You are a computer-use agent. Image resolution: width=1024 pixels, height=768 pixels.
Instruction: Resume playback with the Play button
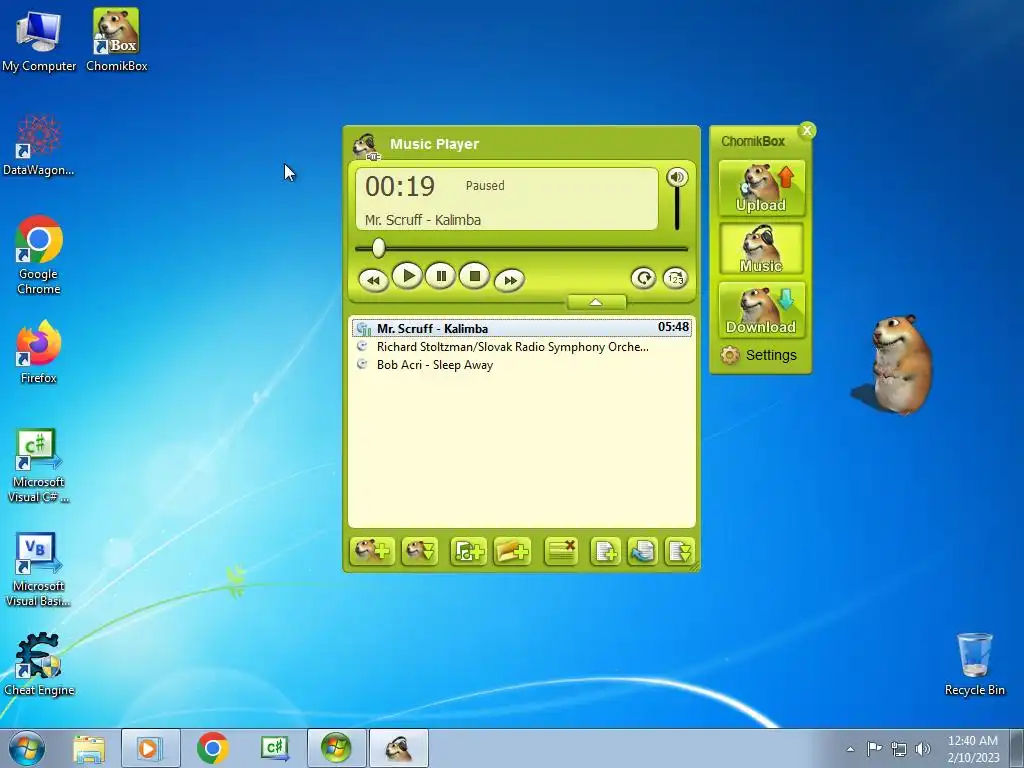[407, 276]
